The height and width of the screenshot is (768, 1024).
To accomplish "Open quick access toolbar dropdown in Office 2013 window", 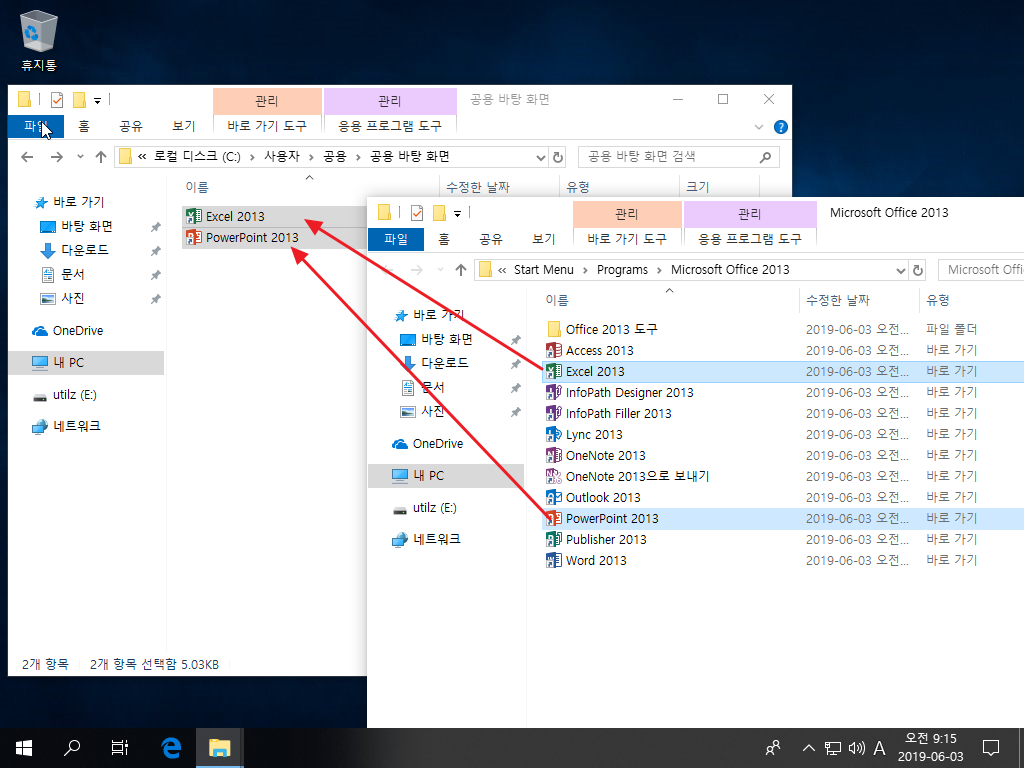I will (x=457, y=214).
